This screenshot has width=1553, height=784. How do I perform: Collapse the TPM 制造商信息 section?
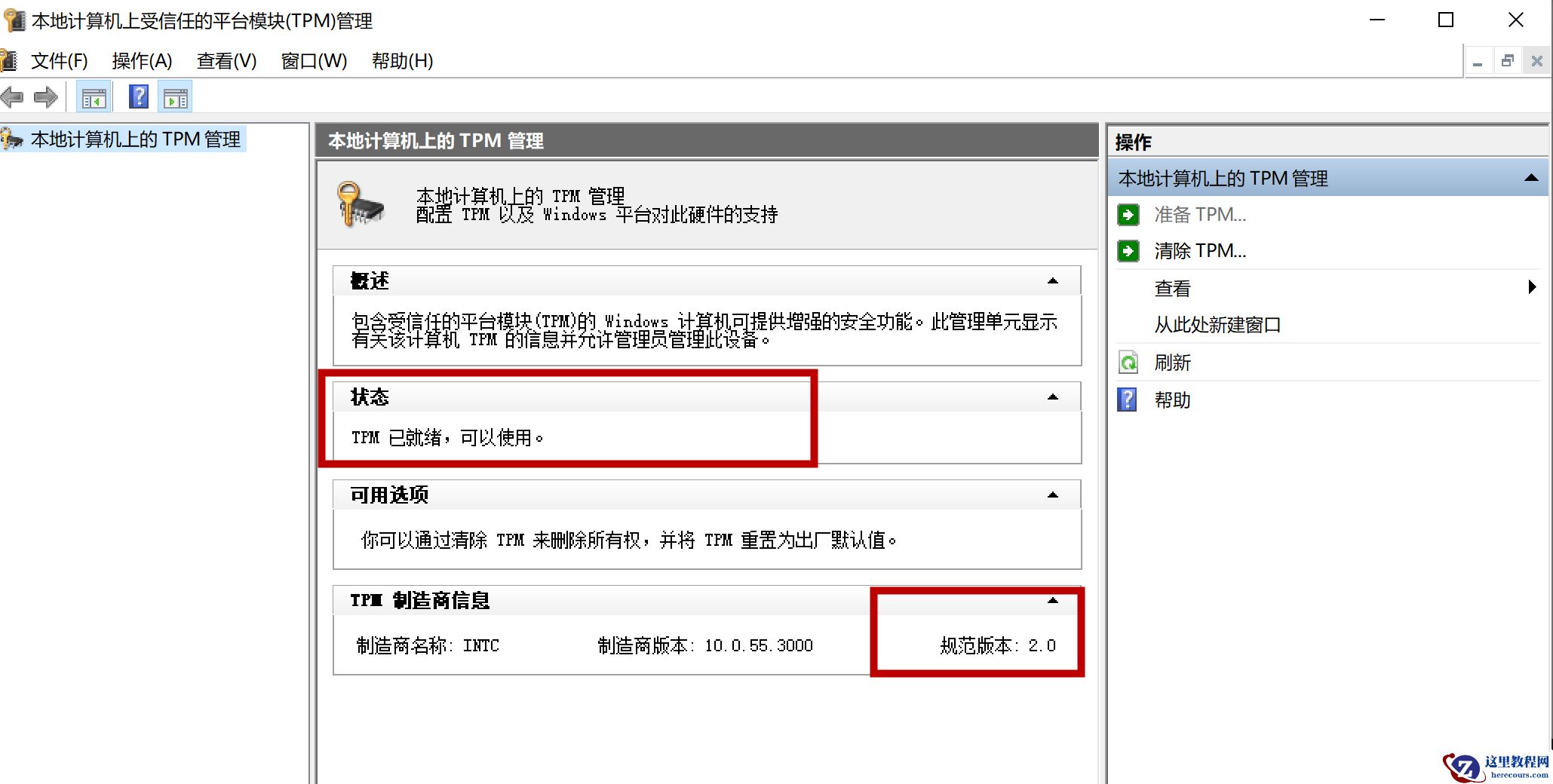(x=1051, y=600)
